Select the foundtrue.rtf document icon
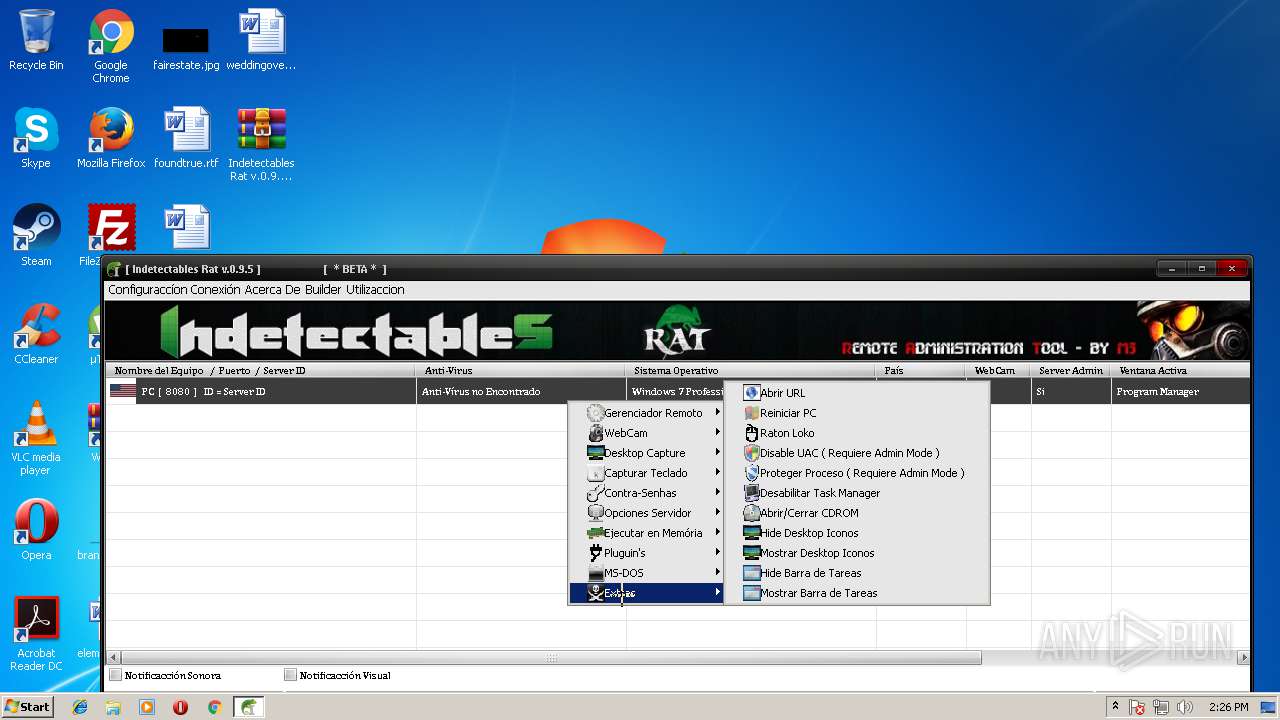Screen dimensions: 1280x720 (x=186, y=138)
